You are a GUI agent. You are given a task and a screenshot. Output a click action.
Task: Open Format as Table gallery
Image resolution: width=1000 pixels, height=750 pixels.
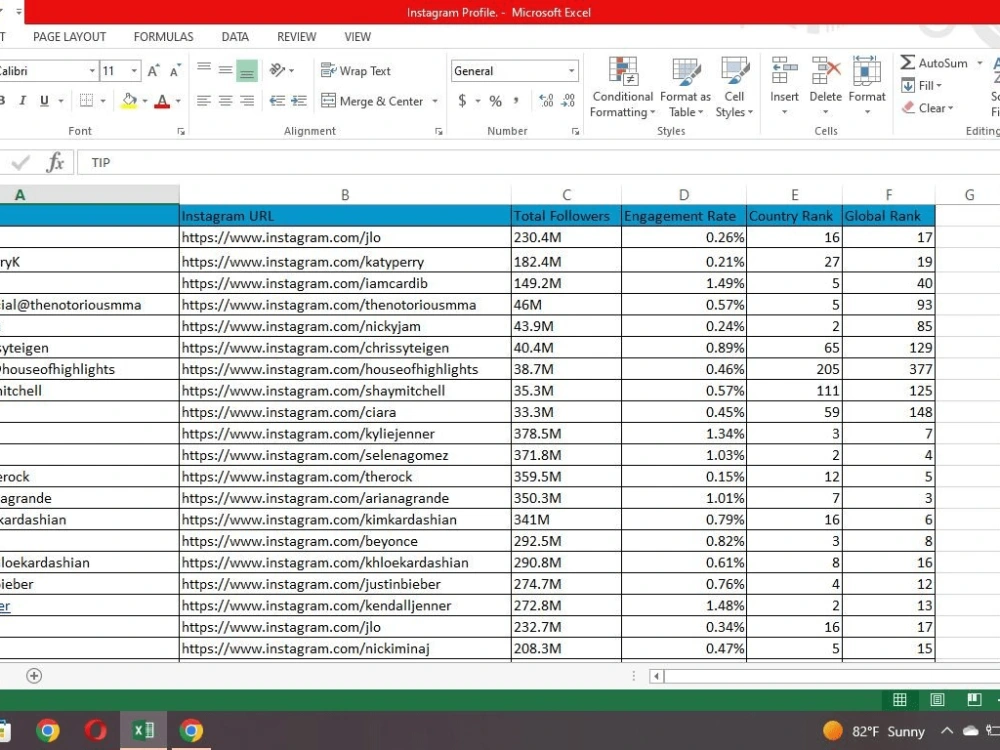pos(686,87)
